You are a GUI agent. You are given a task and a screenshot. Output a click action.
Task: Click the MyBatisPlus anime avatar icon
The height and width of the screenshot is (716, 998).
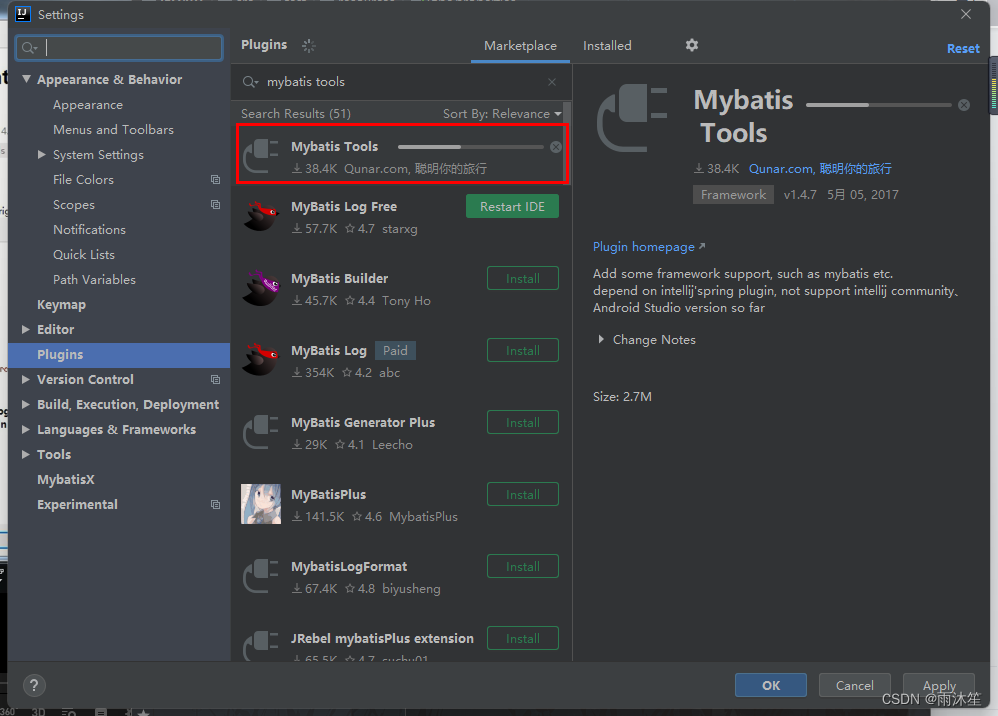(261, 504)
